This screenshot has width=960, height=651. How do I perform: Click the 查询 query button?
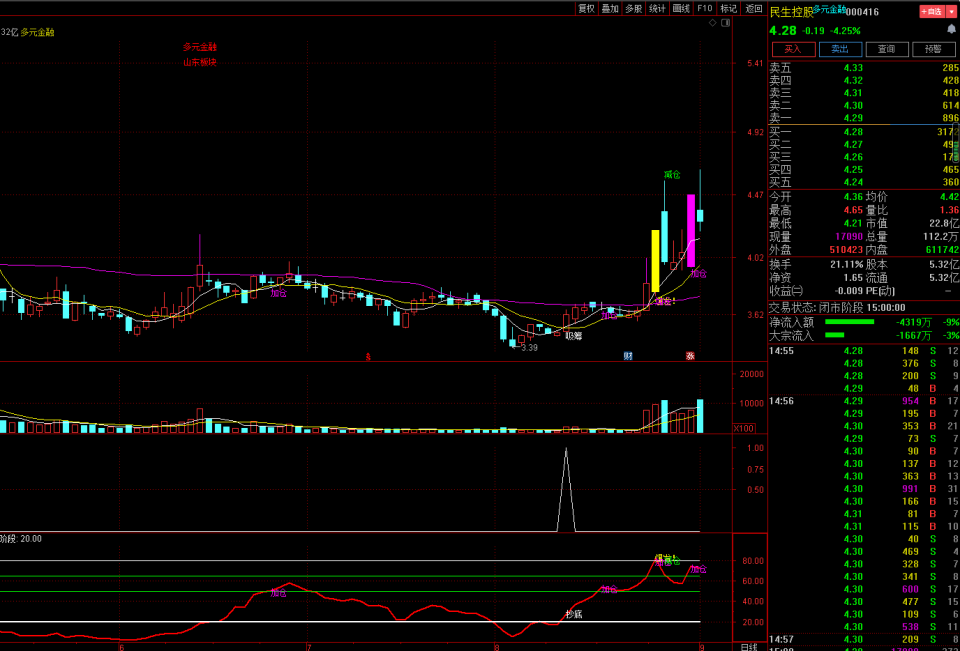click(887, 49)
